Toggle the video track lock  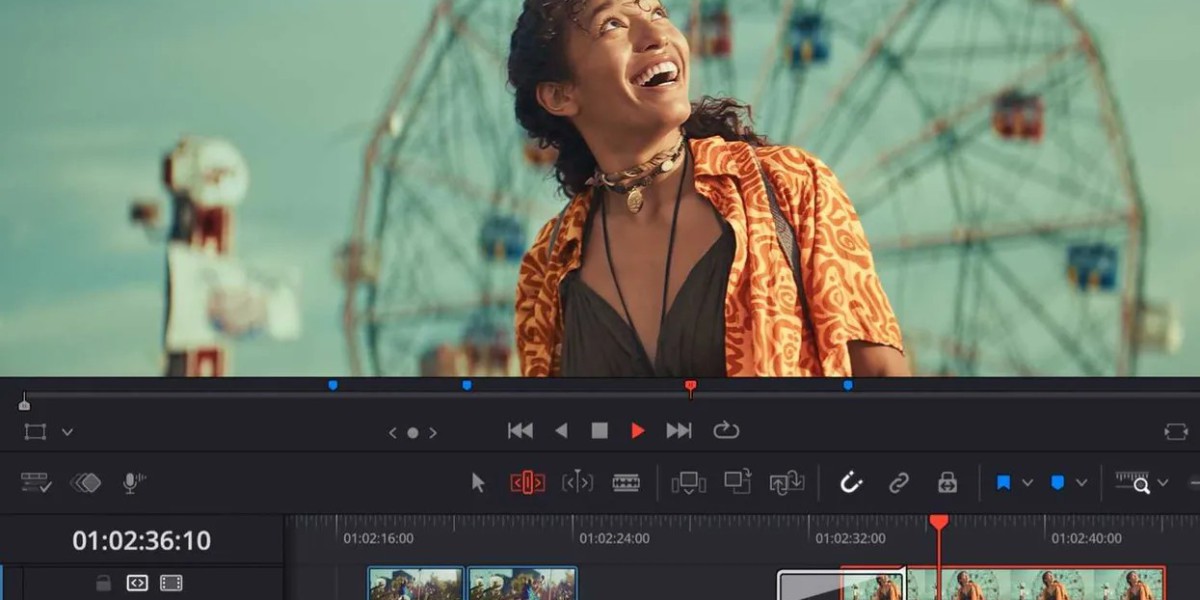coord(103,583)
